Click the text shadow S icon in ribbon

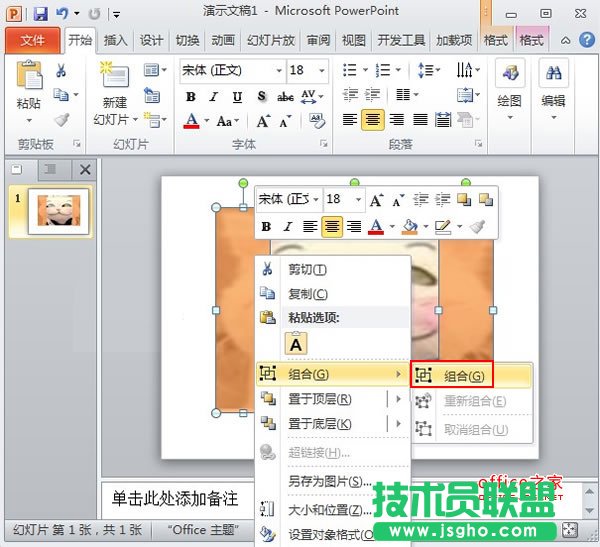point(262,96)
